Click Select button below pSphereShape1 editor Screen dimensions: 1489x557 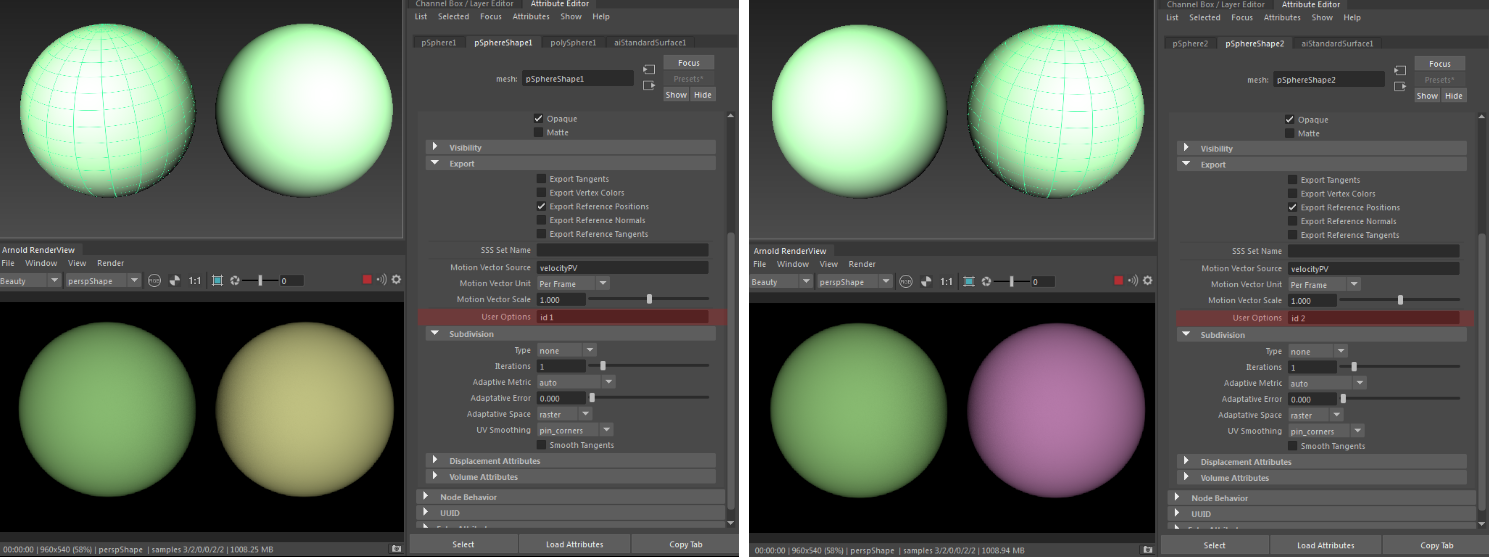(x=464, y=544)
